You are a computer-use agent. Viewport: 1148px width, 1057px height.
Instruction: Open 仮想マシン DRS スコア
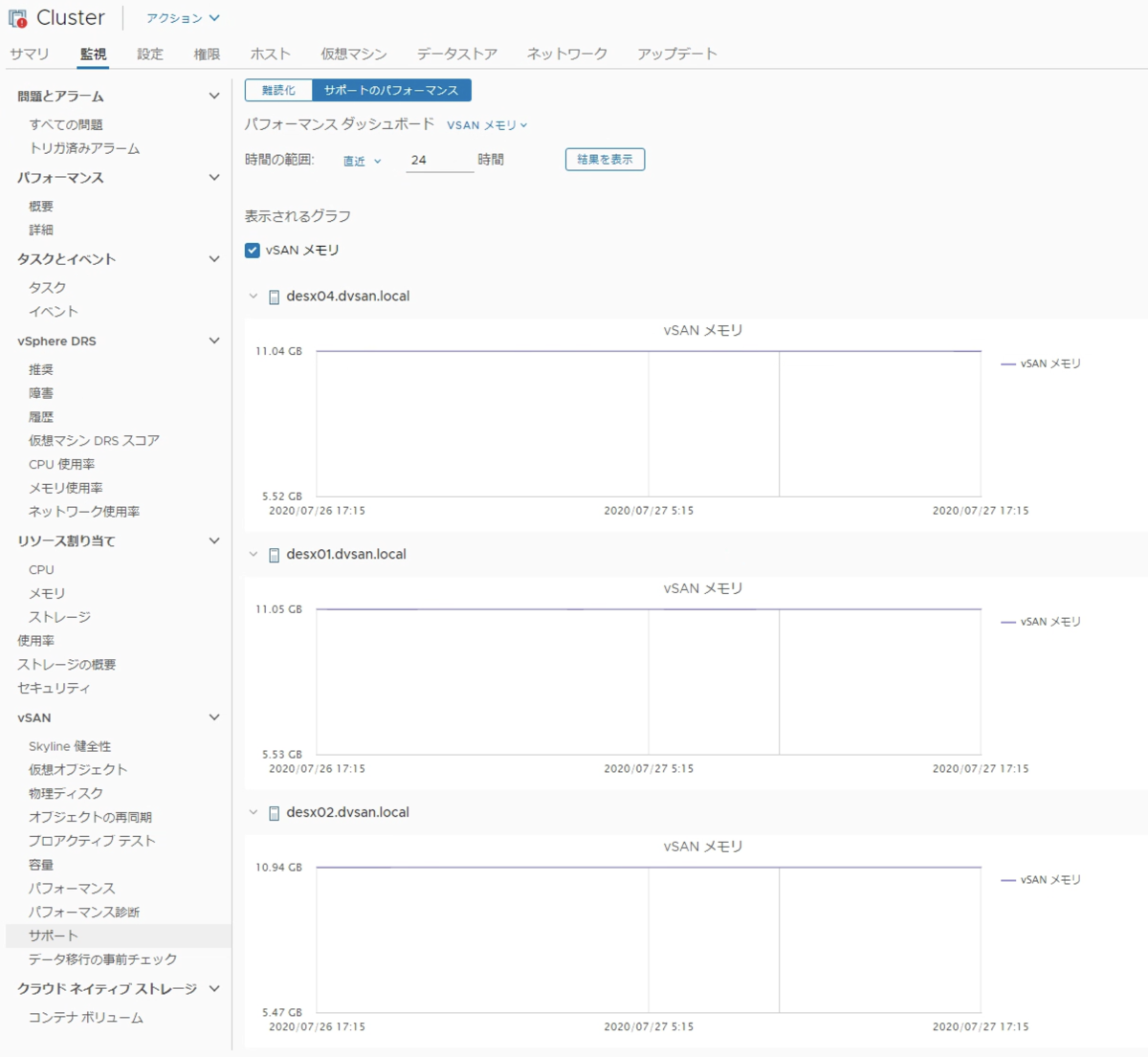[x=94, y=440]
